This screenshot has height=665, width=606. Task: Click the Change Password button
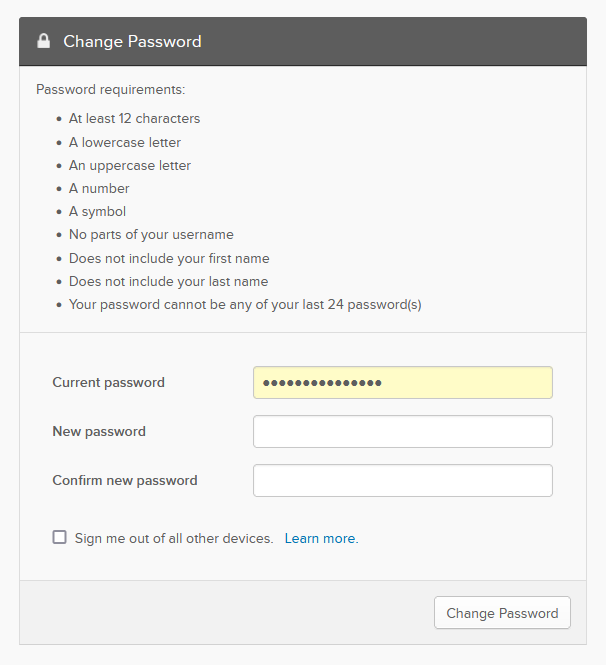tap(502, 613)
